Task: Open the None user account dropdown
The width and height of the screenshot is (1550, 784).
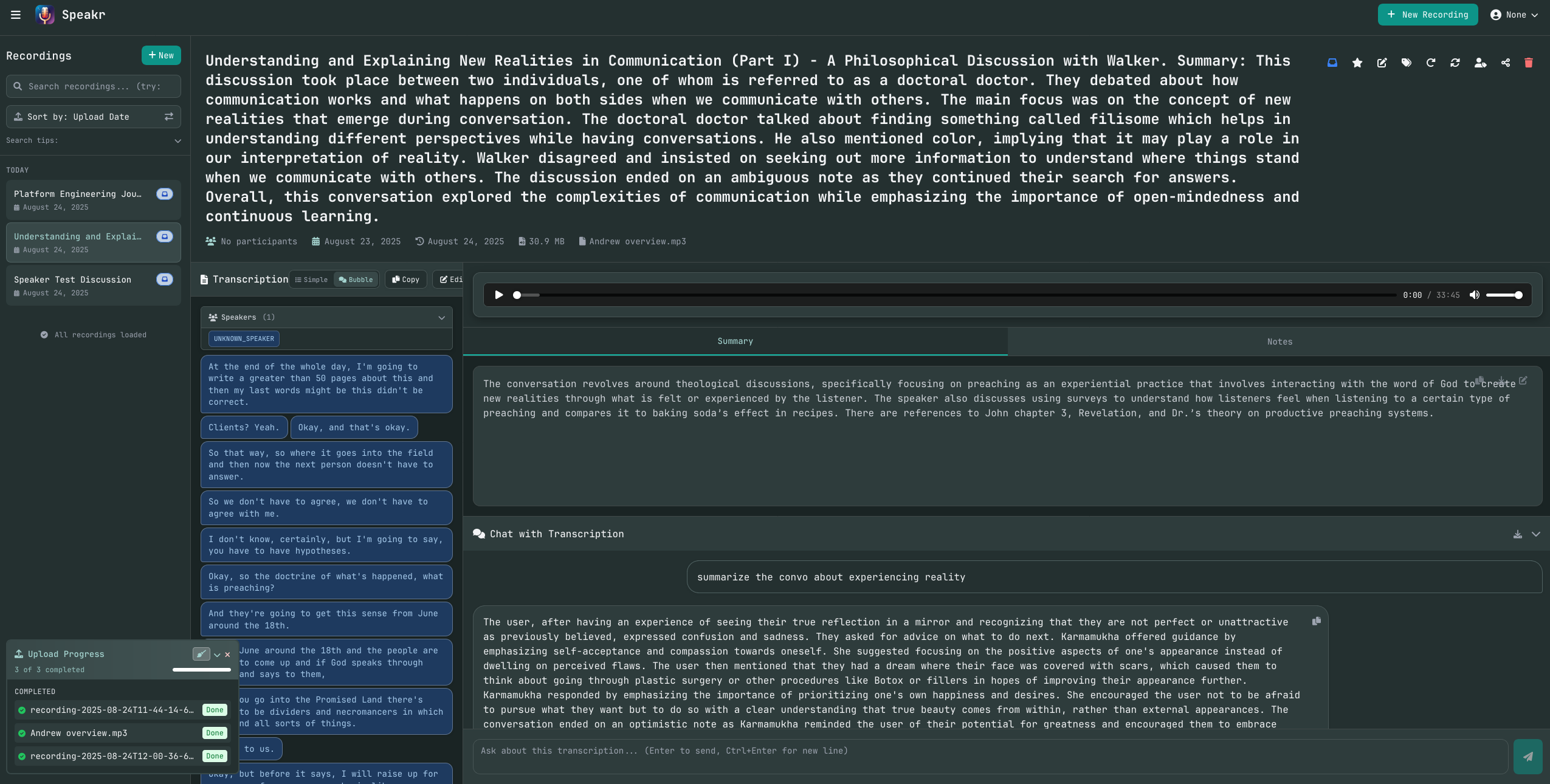Action: coord(1514,15)
